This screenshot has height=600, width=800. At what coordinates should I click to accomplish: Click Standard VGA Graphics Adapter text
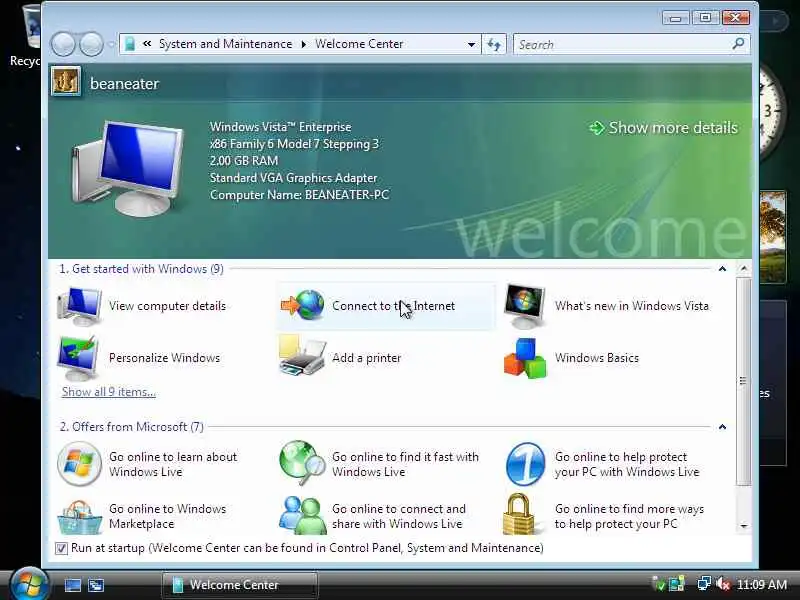pos(293,178)
